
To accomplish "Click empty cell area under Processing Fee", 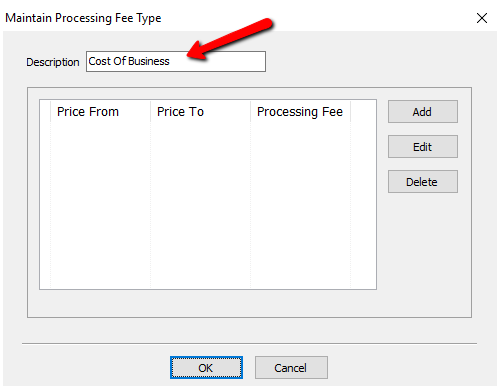I will point(300,205).
